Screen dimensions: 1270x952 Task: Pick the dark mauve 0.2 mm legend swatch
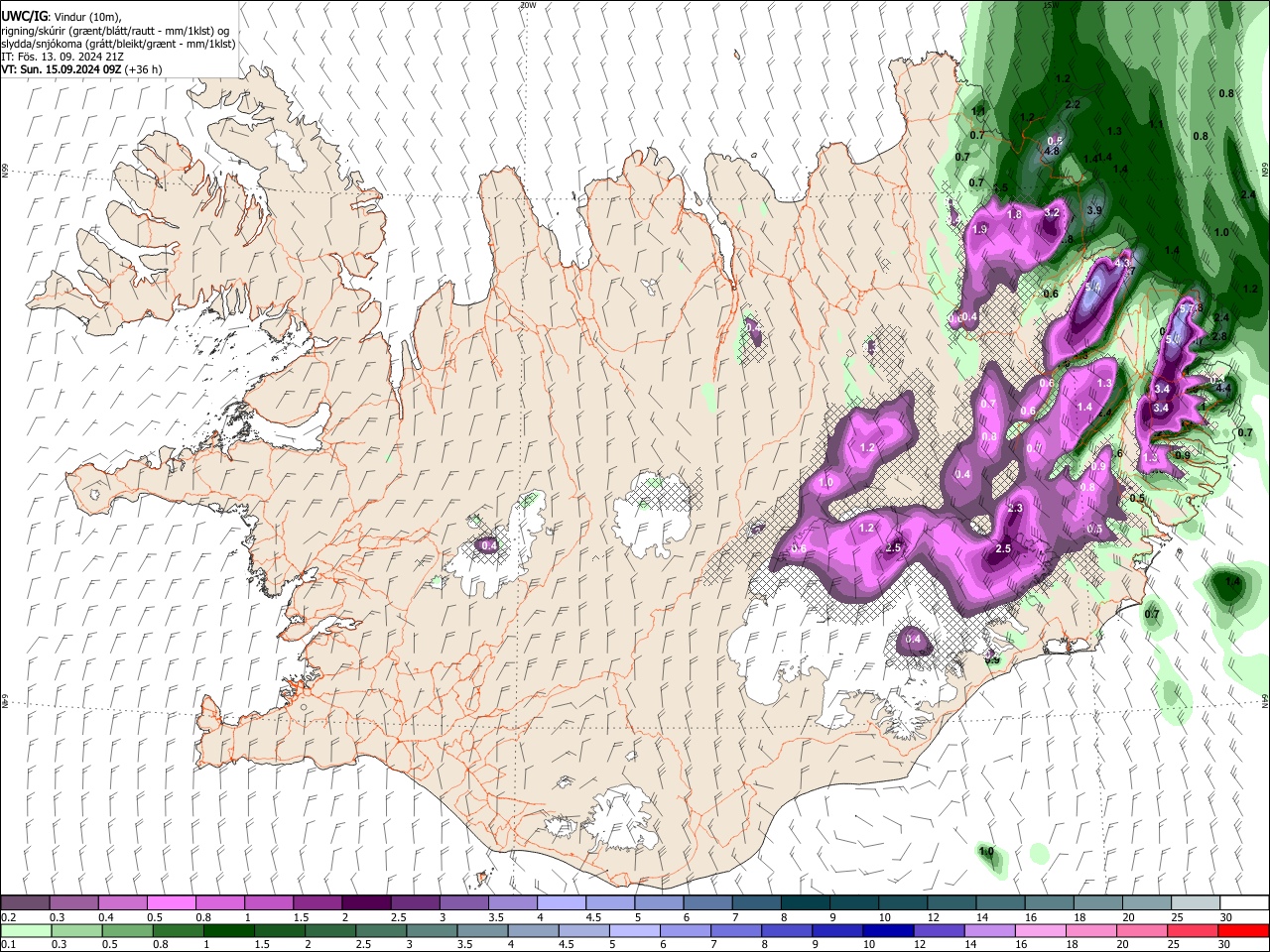[25, 902]
